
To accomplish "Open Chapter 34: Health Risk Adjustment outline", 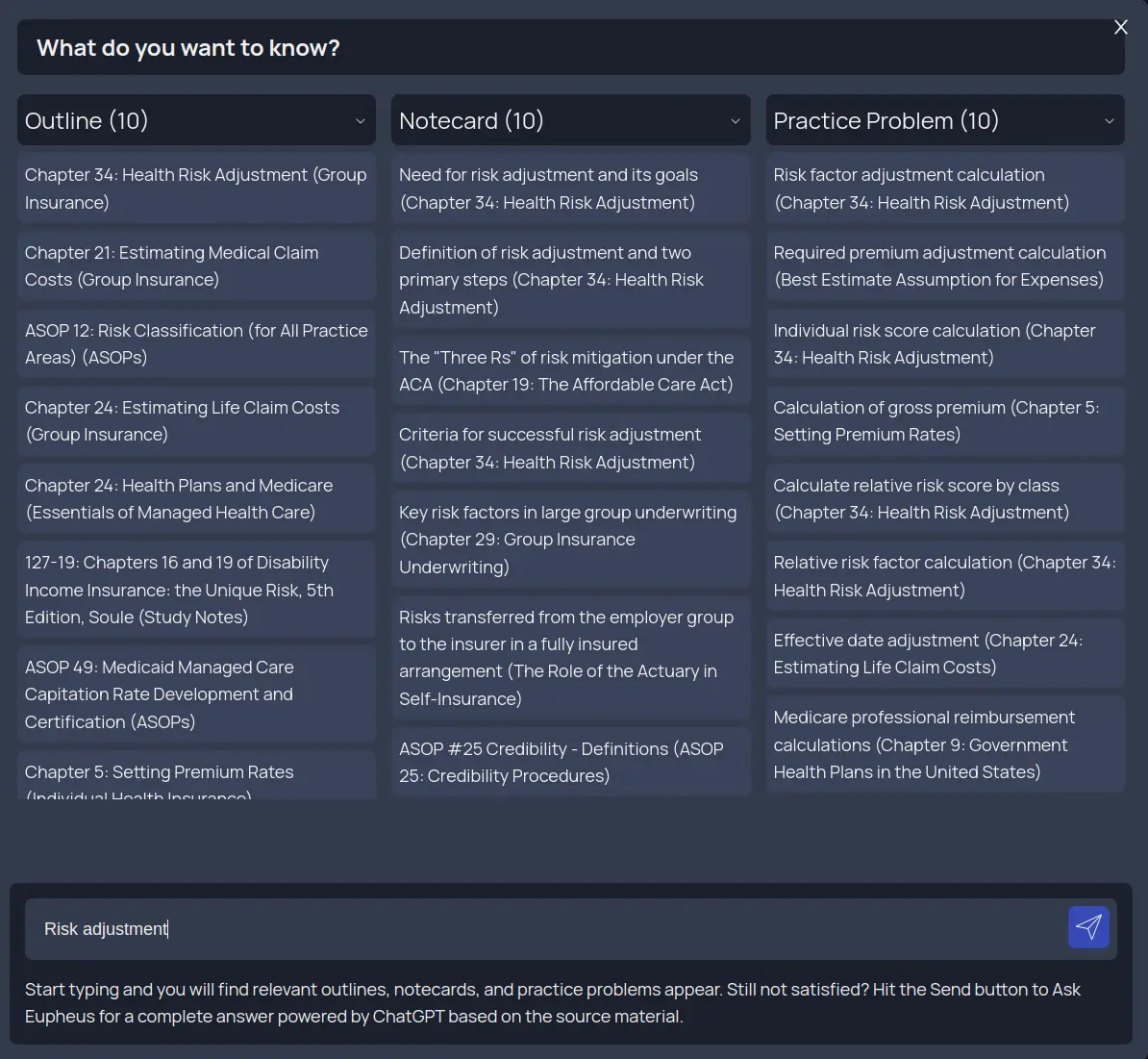I will click(196, 188).
